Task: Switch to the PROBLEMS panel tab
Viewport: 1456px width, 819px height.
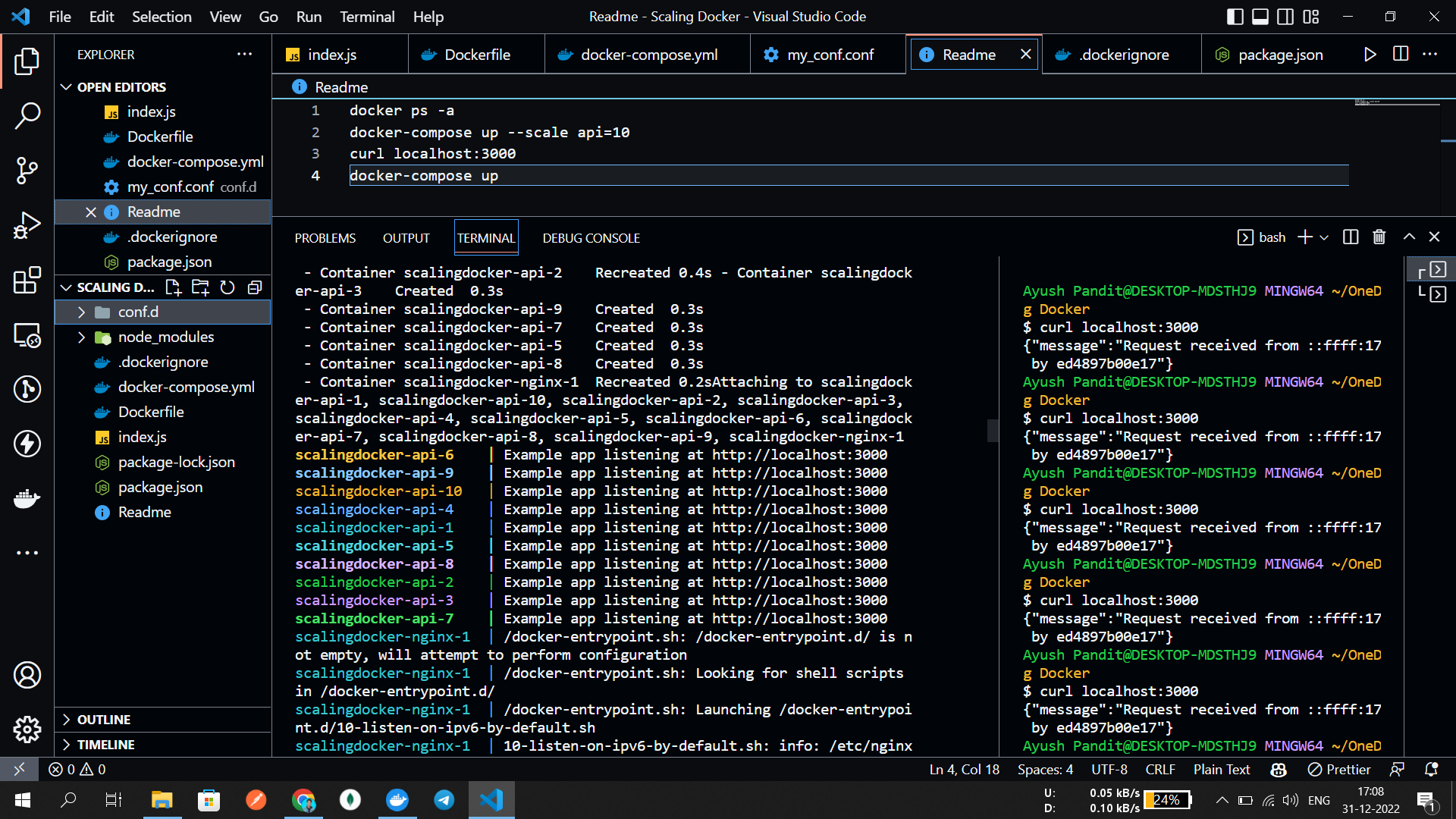Action: tap(325, 238)
